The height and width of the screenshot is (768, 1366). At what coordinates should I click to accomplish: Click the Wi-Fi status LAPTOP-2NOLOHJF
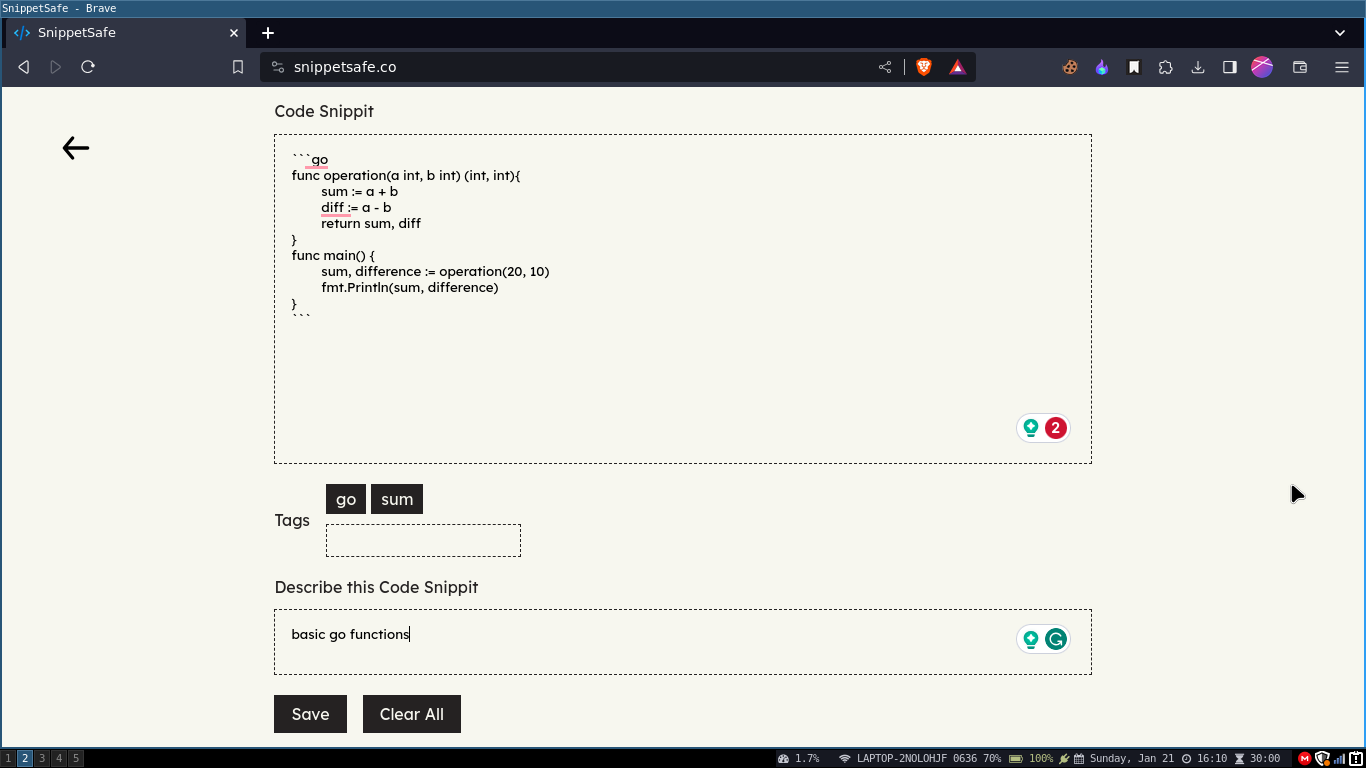pyautogui.click(x=919, y=759)
